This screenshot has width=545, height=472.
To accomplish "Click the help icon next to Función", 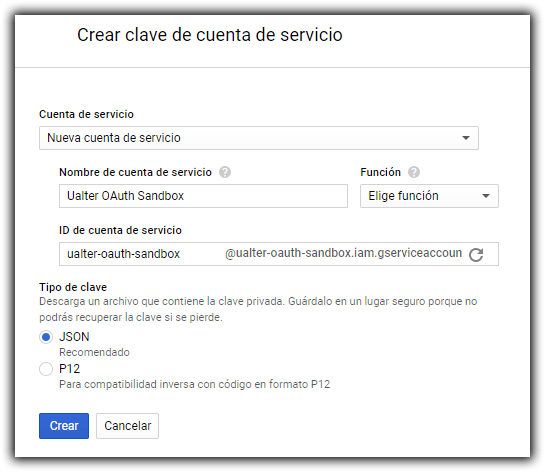I will [x=414, y=172].
